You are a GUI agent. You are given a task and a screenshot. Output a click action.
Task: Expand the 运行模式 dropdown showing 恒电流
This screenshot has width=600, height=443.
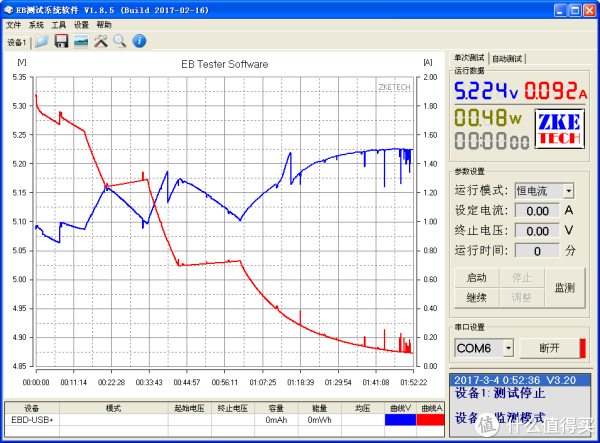pyautogui.click(x=569, y=191)
